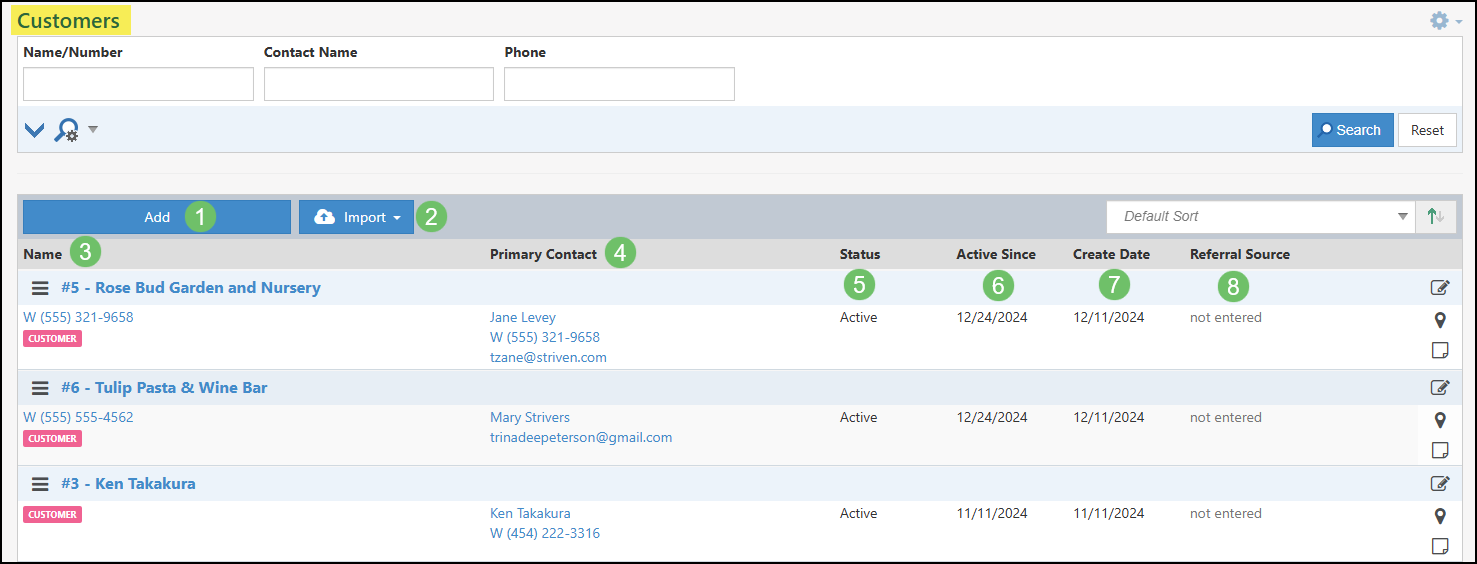Click the edit icon for Ken Takakura row

1439,484
